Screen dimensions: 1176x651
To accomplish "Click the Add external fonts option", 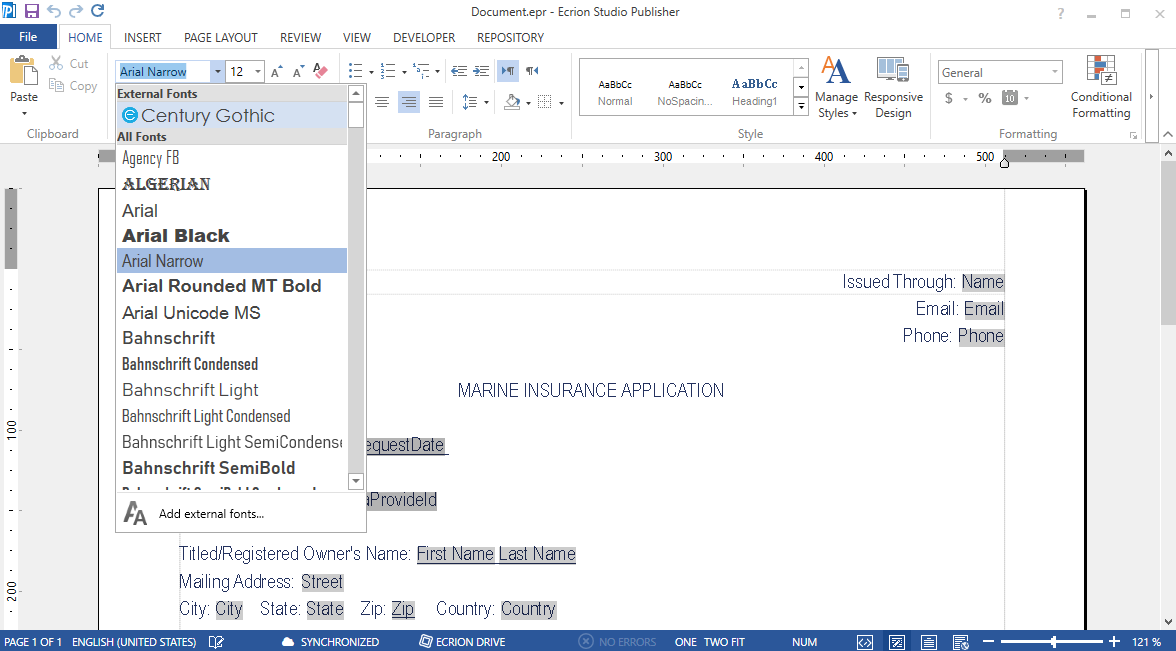I will click(210, 512).
